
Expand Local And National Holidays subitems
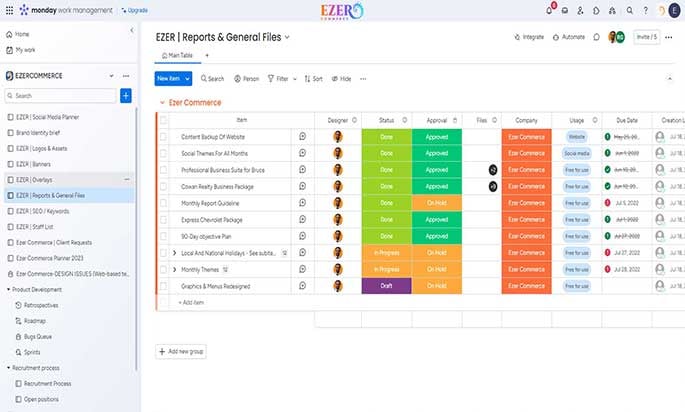pos(174,253)
